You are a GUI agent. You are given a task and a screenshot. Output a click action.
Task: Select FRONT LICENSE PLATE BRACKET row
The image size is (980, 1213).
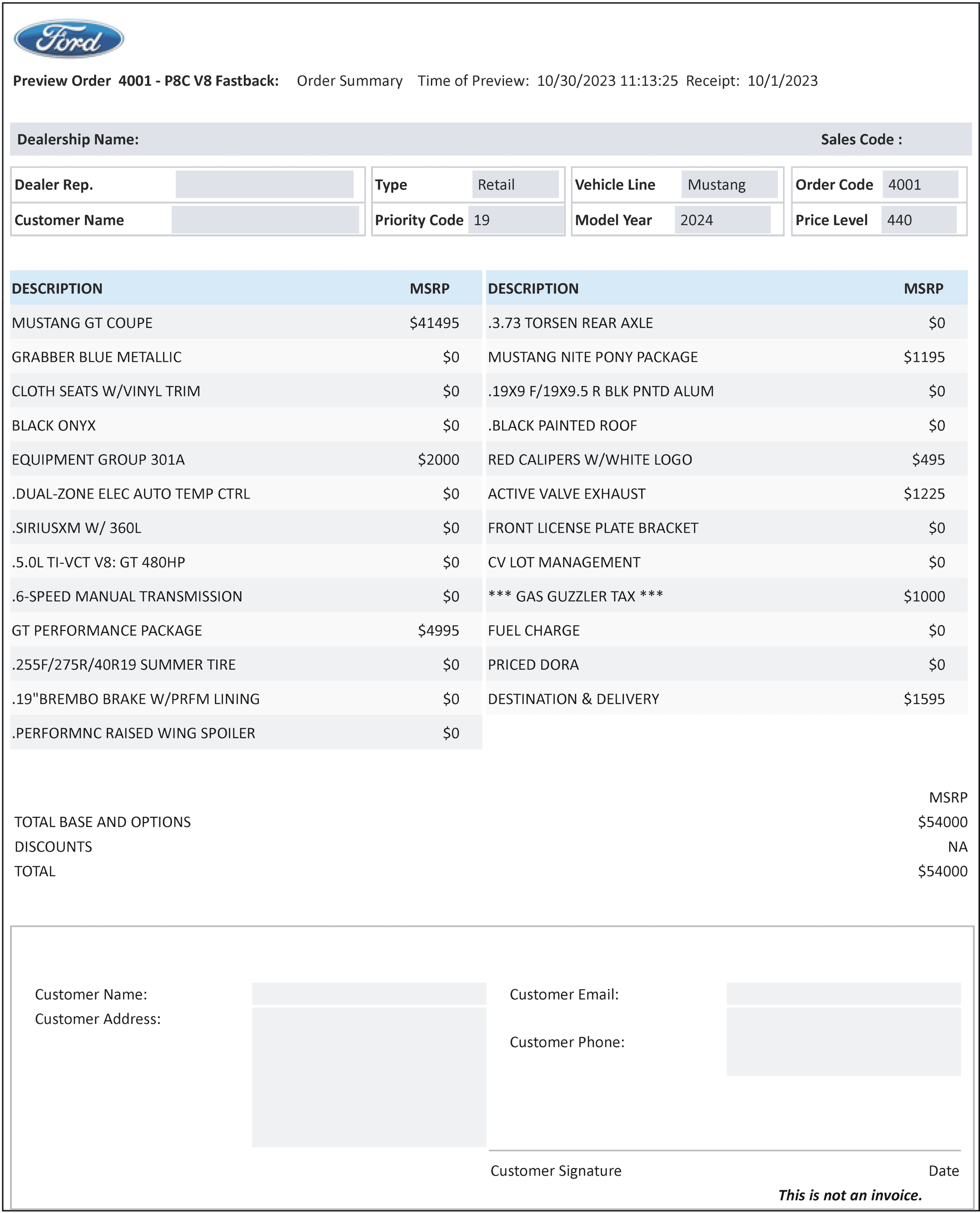(x=727, y=528)
